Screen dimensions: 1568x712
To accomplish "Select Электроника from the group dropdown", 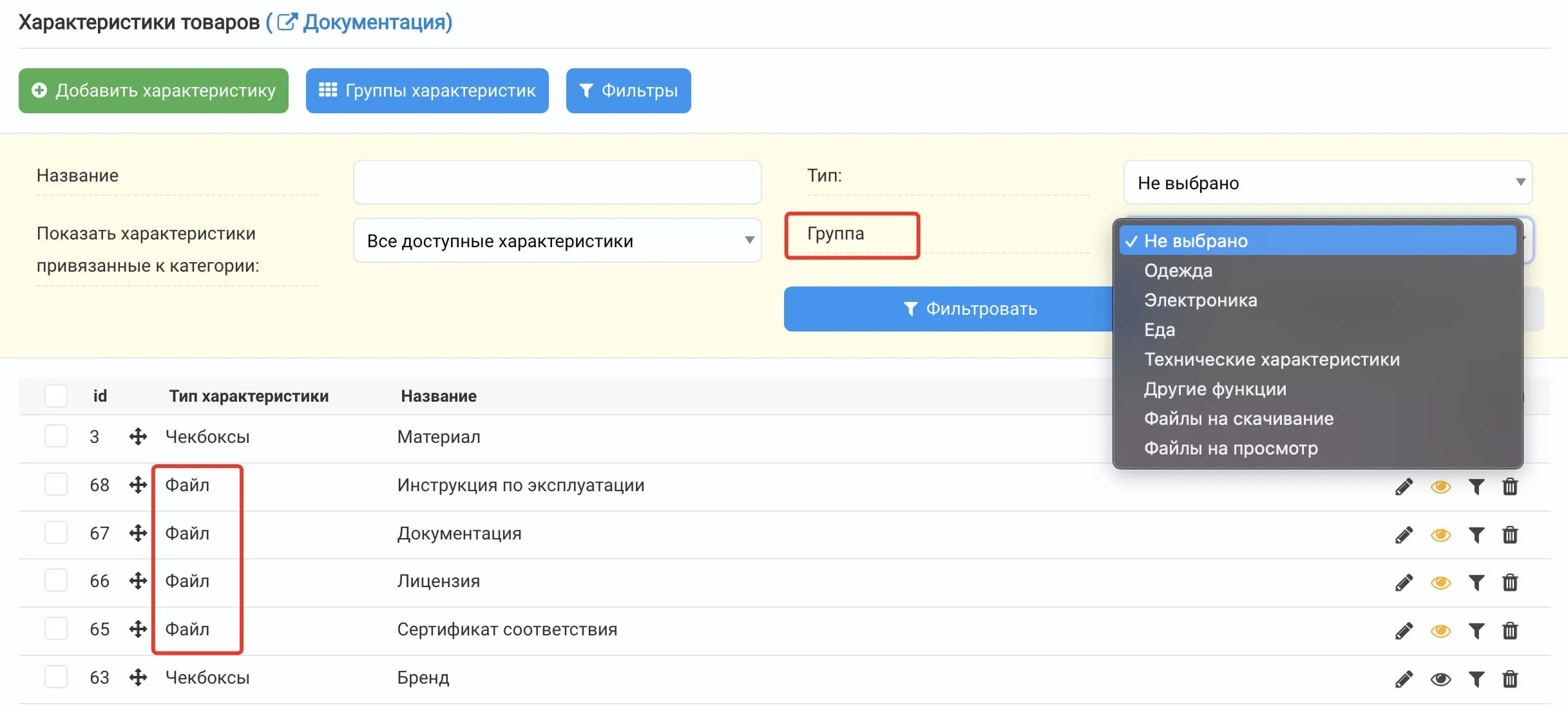I will tap(1201, 299).
